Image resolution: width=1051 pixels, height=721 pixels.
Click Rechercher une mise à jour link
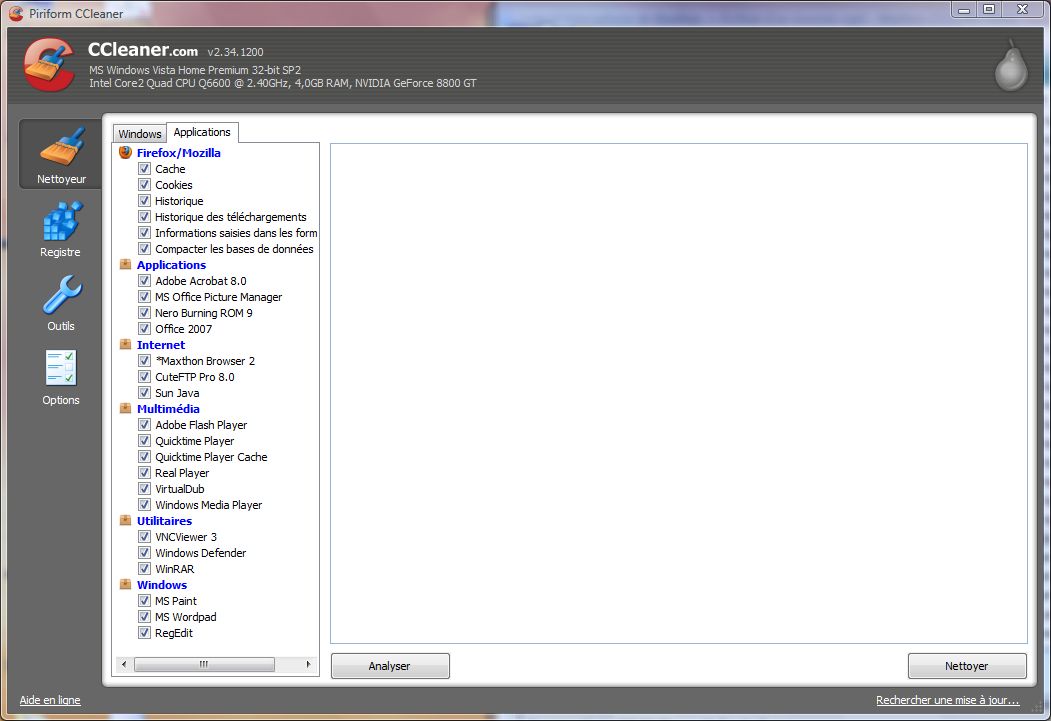tap(948, 700)
